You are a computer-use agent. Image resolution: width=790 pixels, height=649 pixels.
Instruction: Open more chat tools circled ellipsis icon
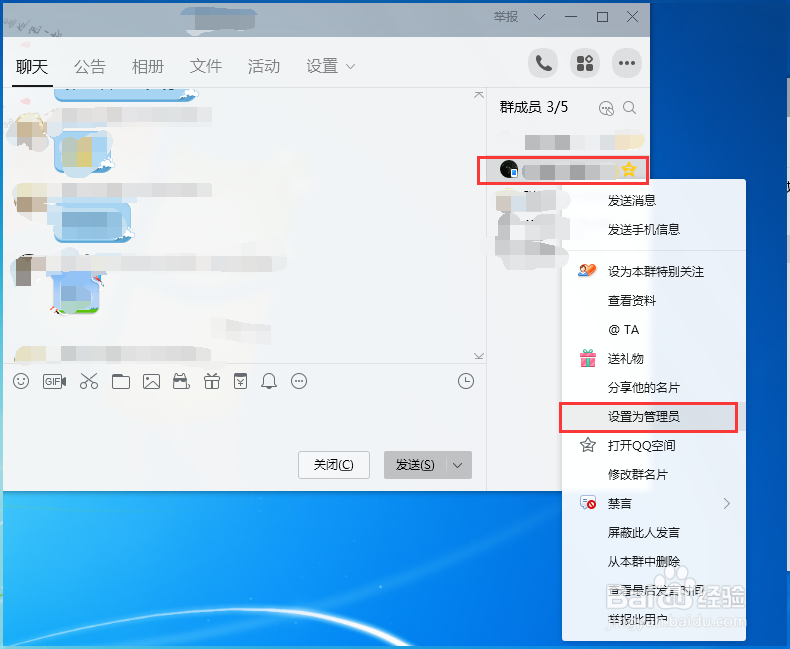point(299,381)
